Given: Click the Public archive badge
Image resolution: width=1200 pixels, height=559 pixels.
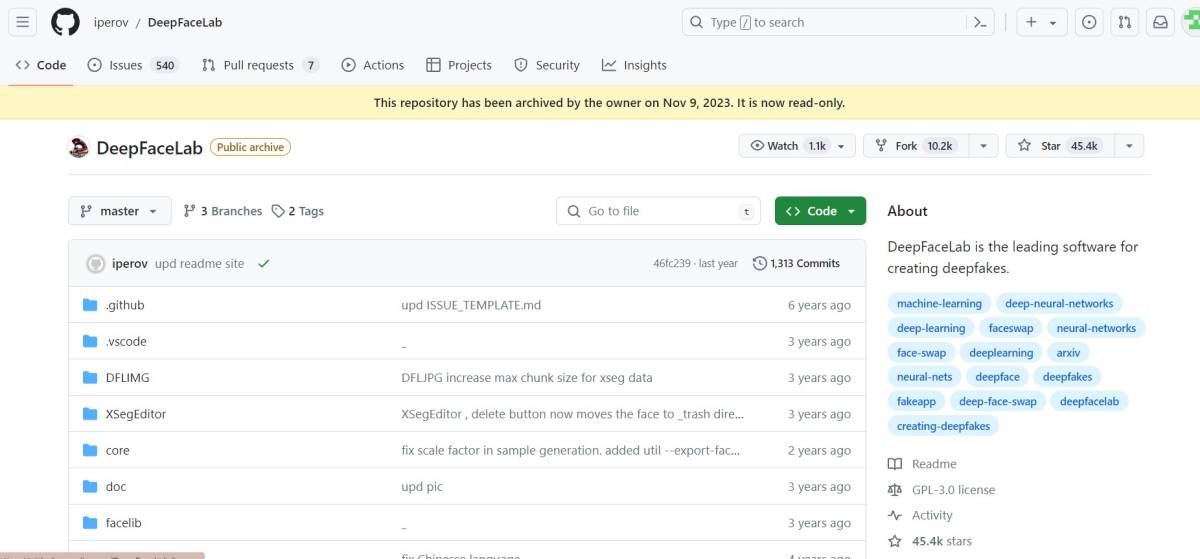Looking at the screenshot, I should pyautogui.click(x=251, y=147).
